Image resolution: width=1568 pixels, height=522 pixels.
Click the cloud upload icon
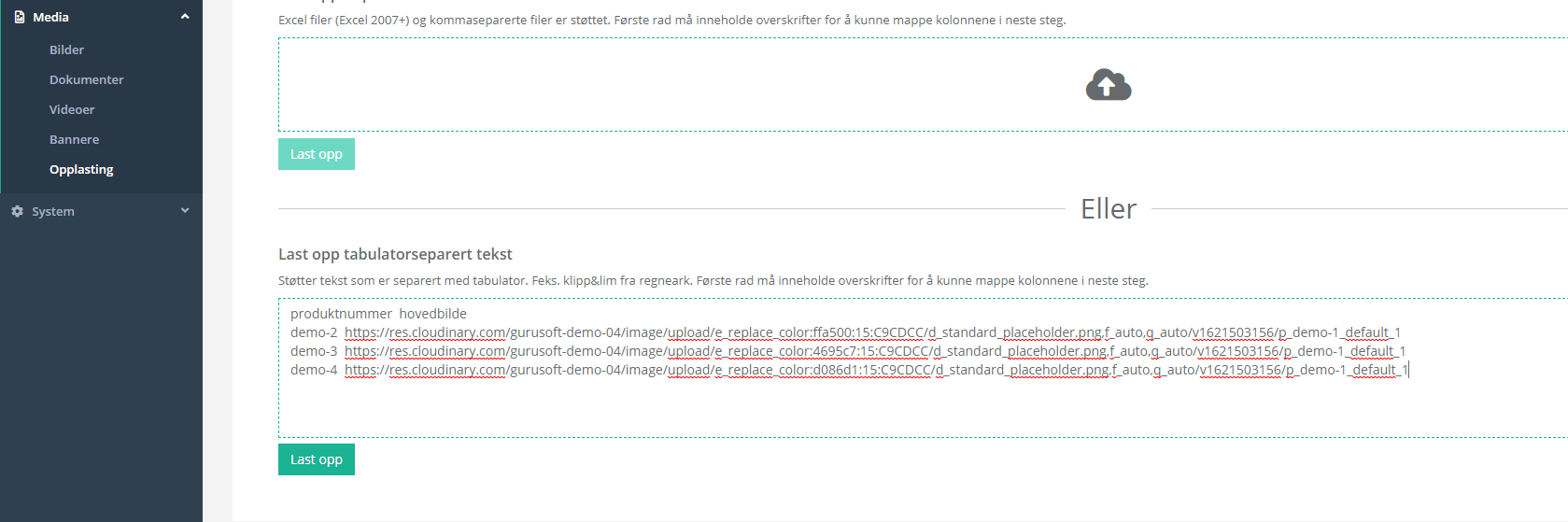point(1109,85)
